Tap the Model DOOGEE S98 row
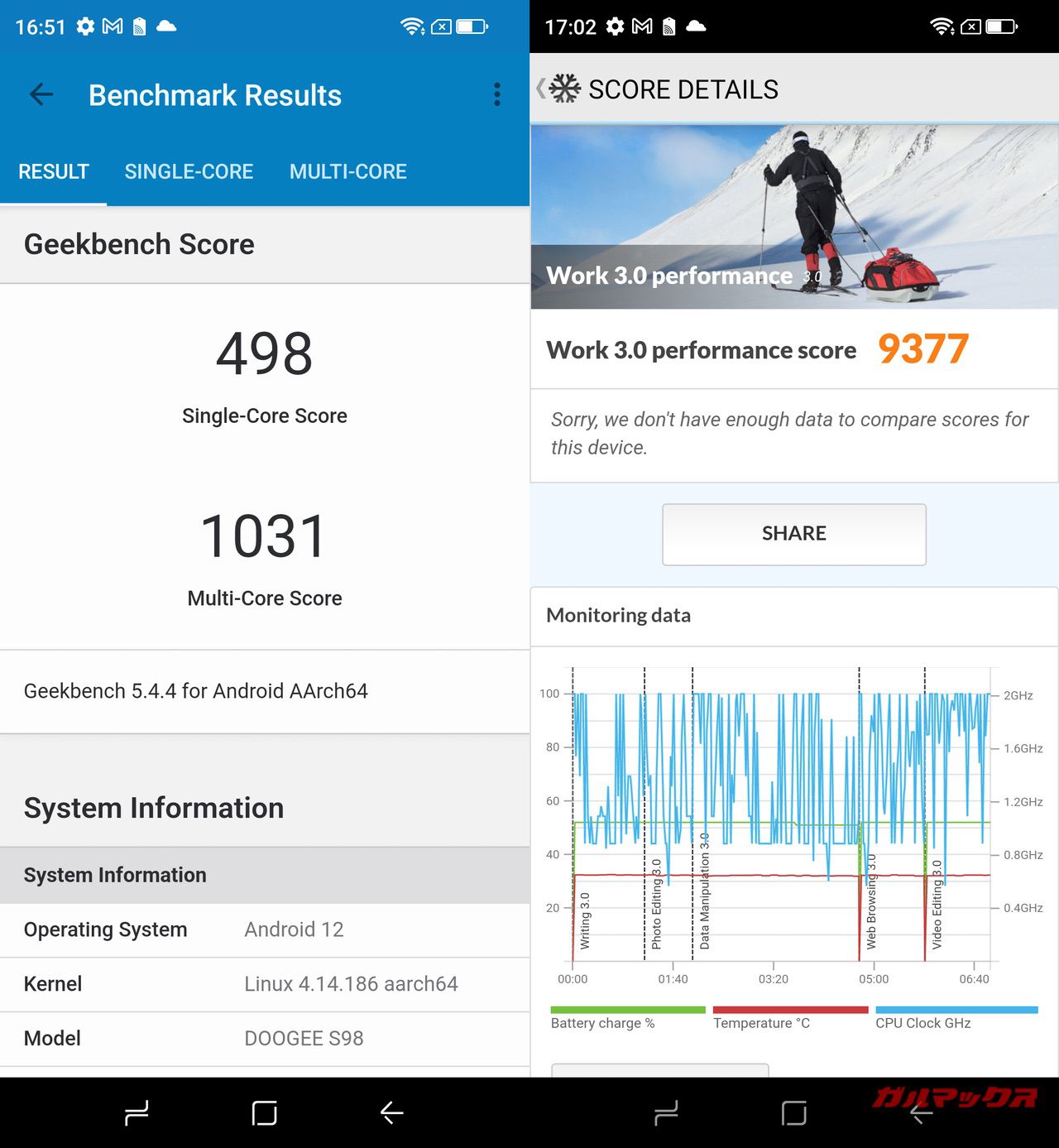This screenshot has height=1148, width=1059. pyautogui.click(x=265, y=1038)
